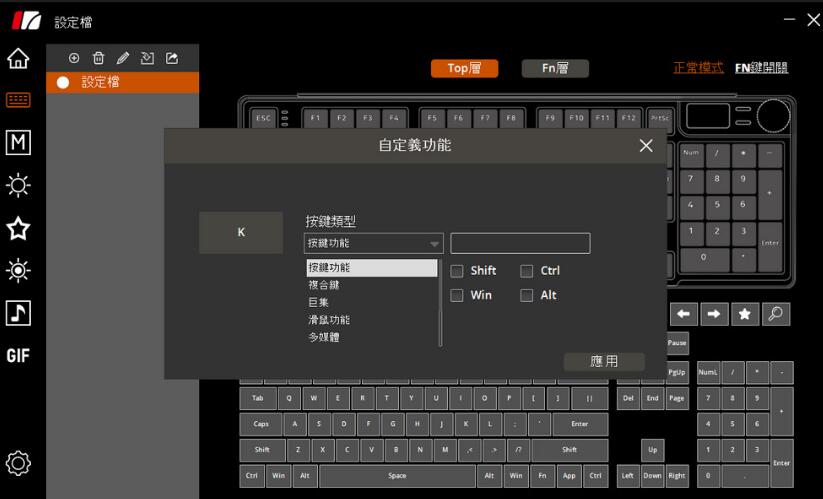
Task: Enable the Shift modifier checkbox
Action: coord(457,271)
